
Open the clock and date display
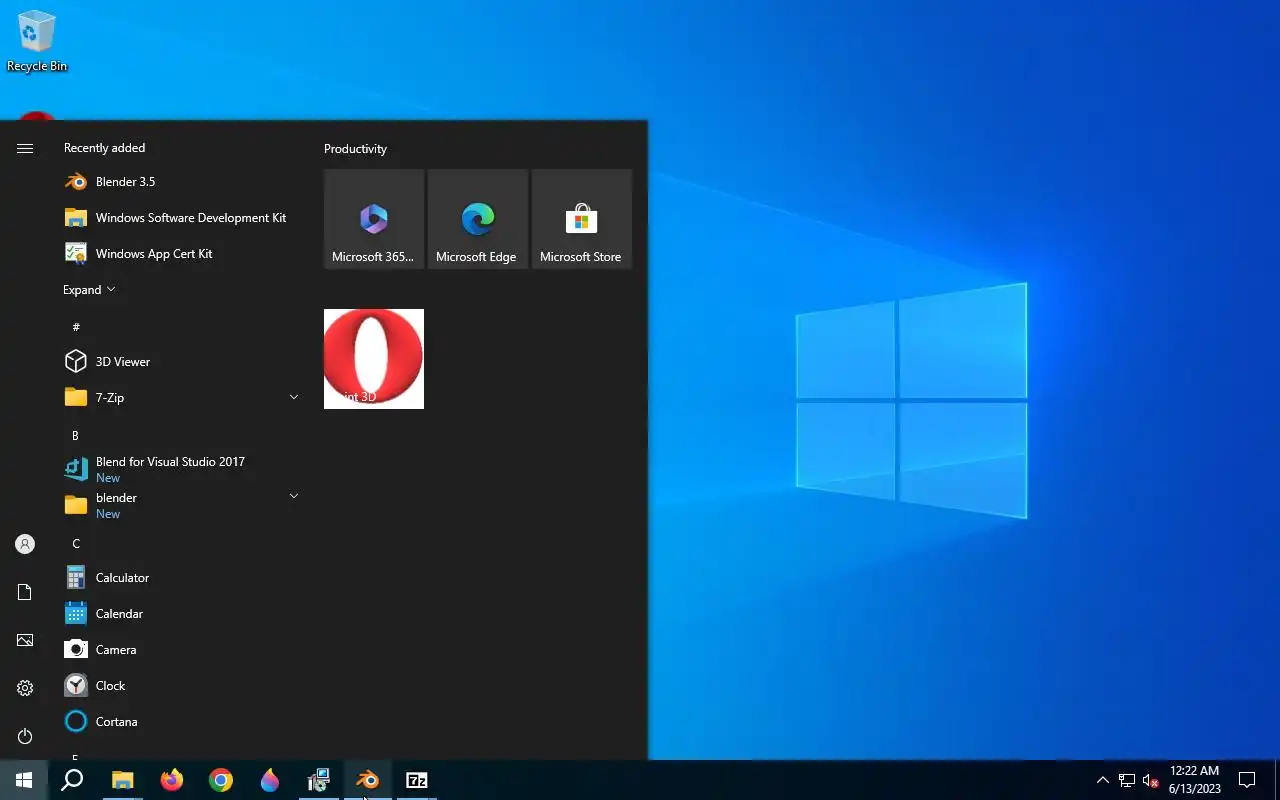pos(1195,780)
